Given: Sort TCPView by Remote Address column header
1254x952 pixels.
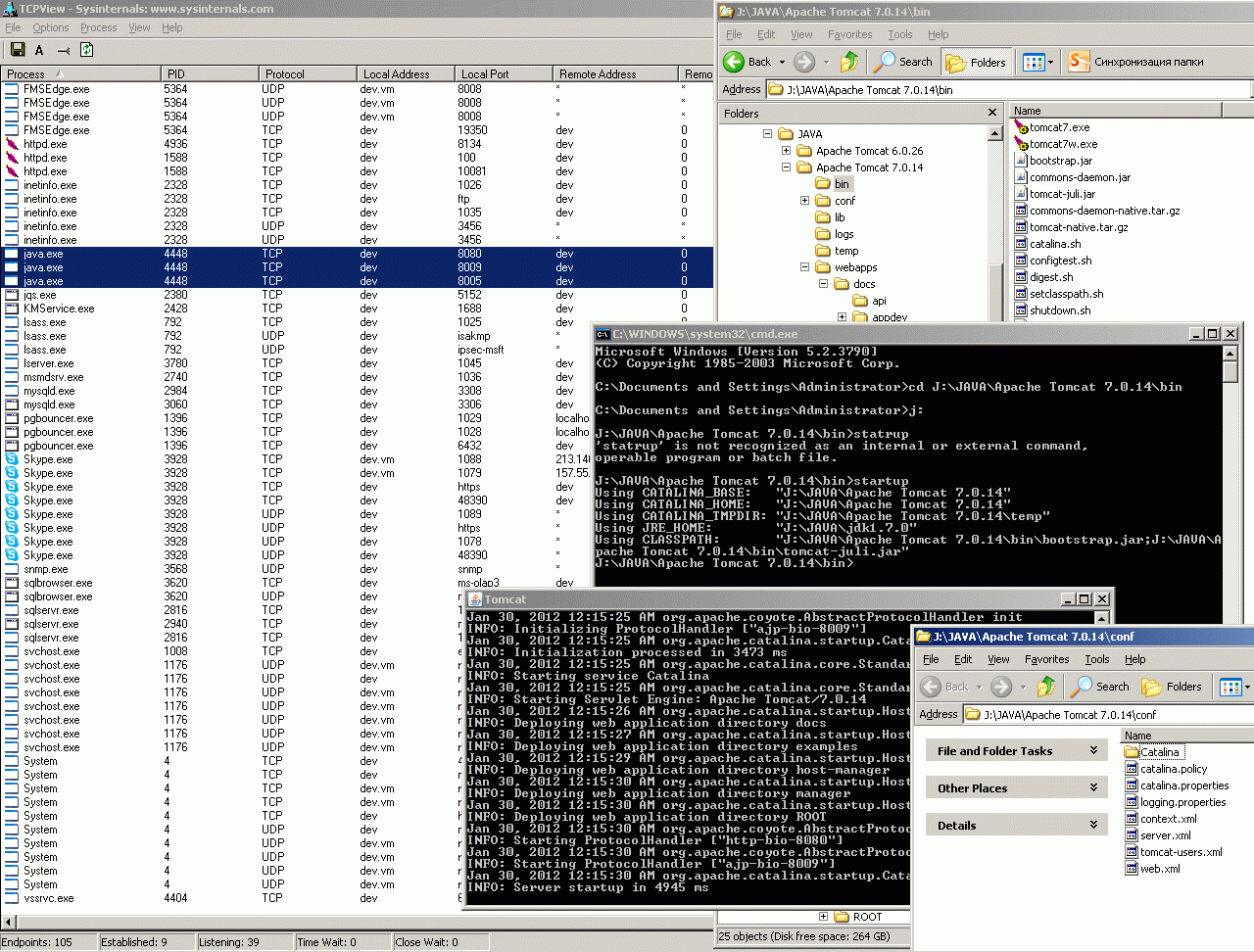Looking at the screenshot, I should 614,73.
